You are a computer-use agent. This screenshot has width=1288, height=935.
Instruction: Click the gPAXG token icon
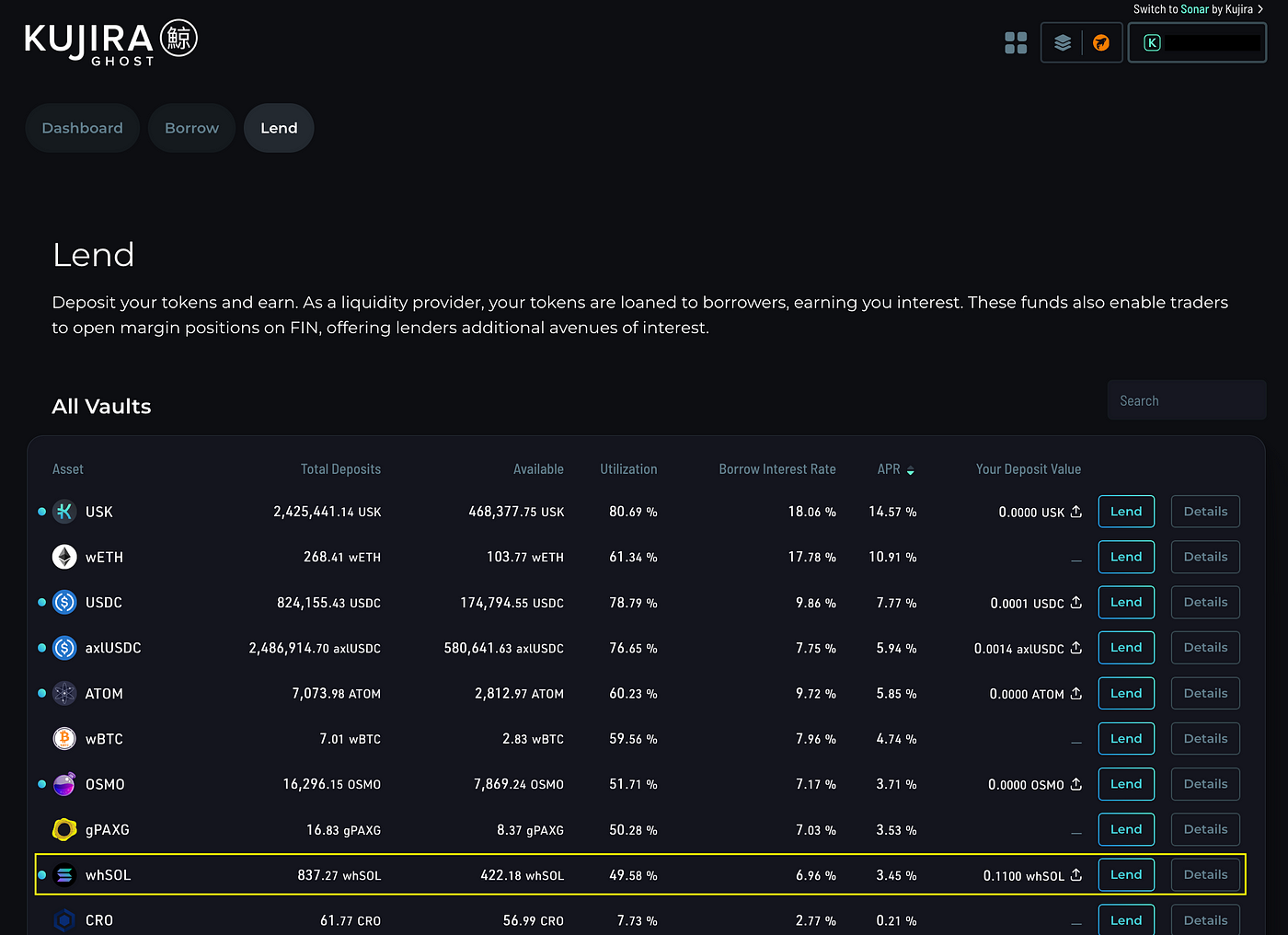coord(64,830)
